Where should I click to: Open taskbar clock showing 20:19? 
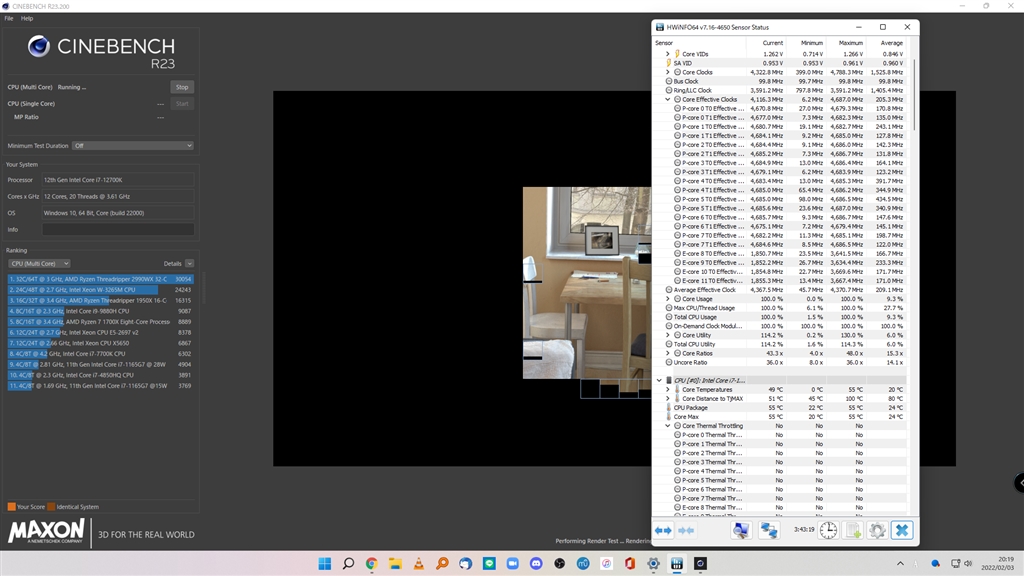point(997,564)
